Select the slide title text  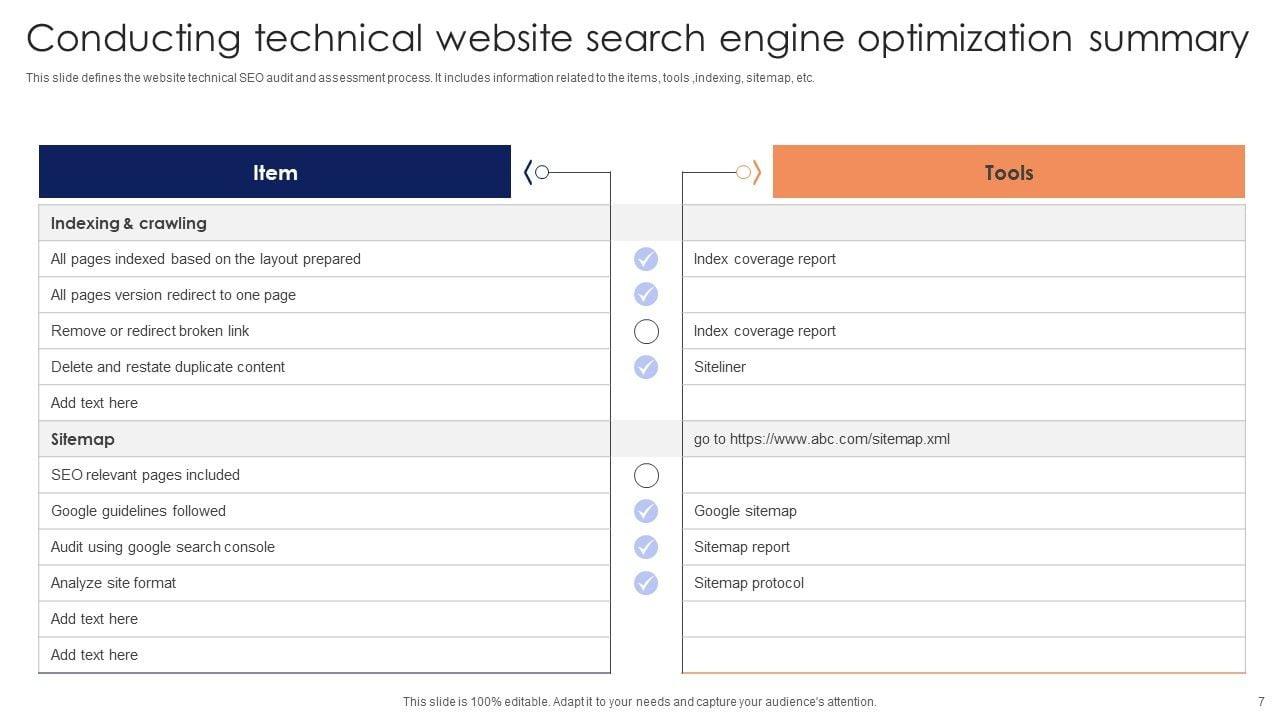click(x=637, y=39)
